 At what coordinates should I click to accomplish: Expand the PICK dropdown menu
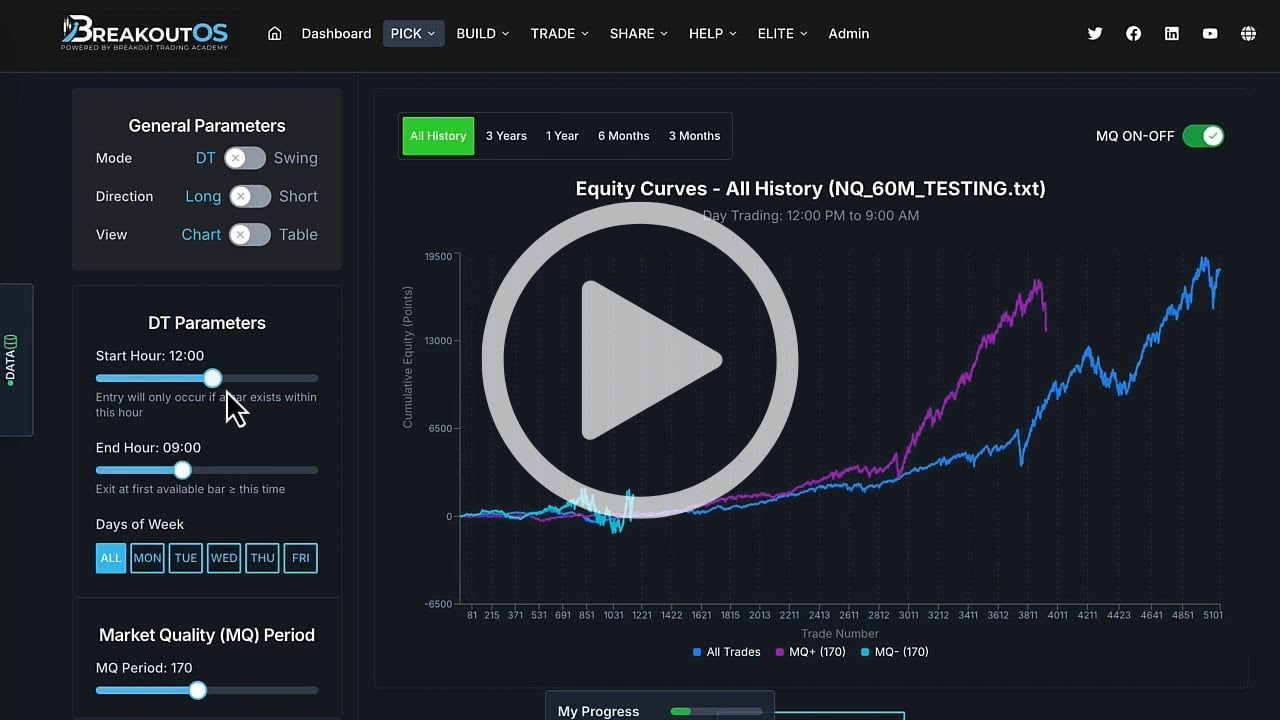(x=413, y=34)
